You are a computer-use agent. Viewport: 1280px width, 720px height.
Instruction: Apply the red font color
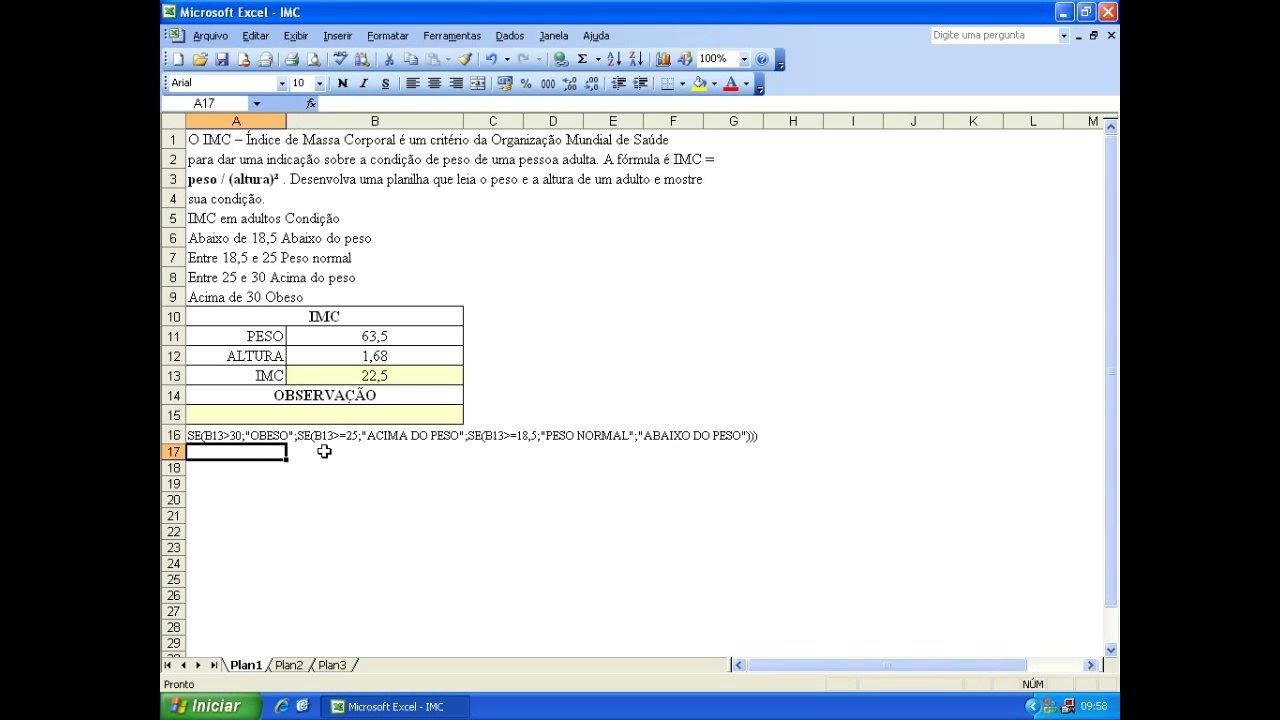pos(731,83)
